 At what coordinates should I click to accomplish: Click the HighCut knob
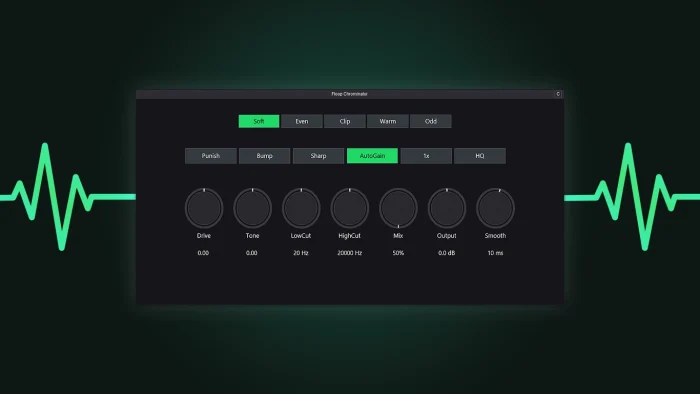pos(350,208)
